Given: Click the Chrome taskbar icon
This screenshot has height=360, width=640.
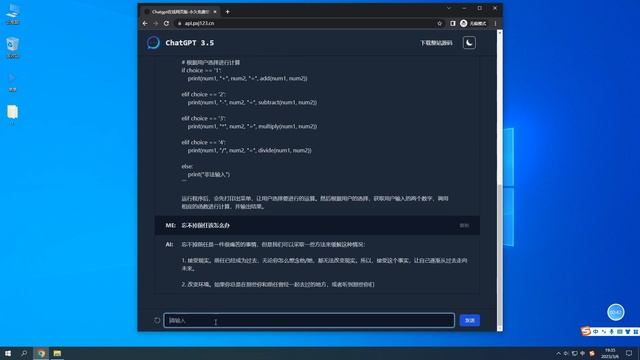Looking at the screenshot, I should [x=41, y=353].
